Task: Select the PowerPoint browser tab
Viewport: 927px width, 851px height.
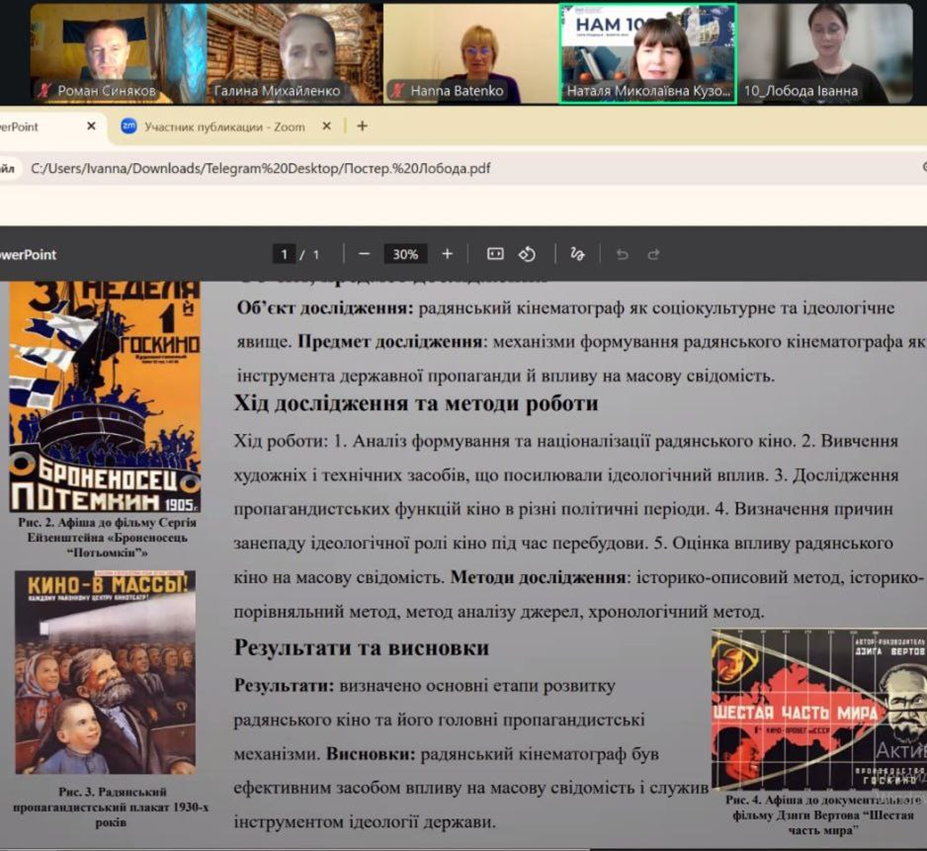Action: [30, 126]
